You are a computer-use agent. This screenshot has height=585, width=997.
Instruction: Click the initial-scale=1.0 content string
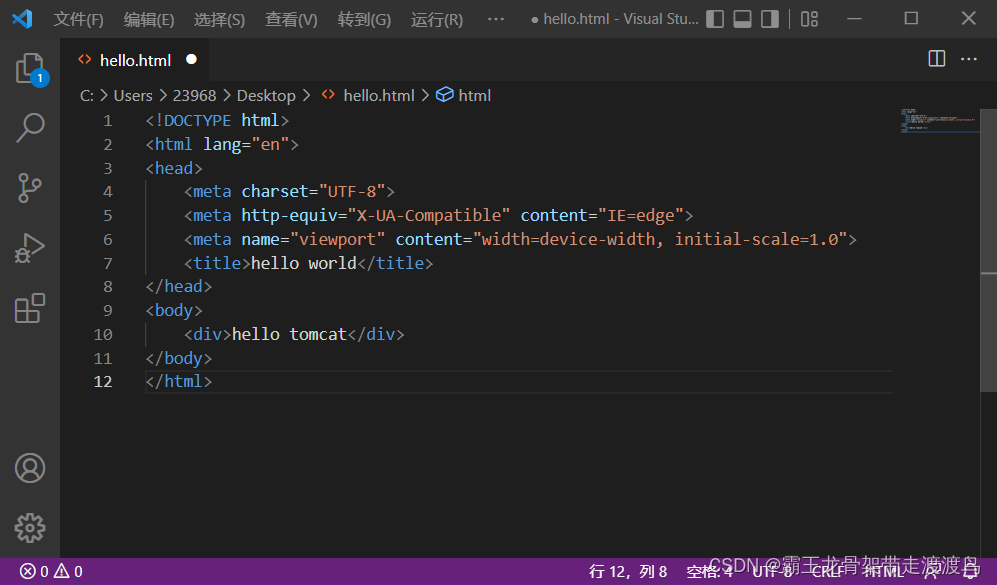761,239
